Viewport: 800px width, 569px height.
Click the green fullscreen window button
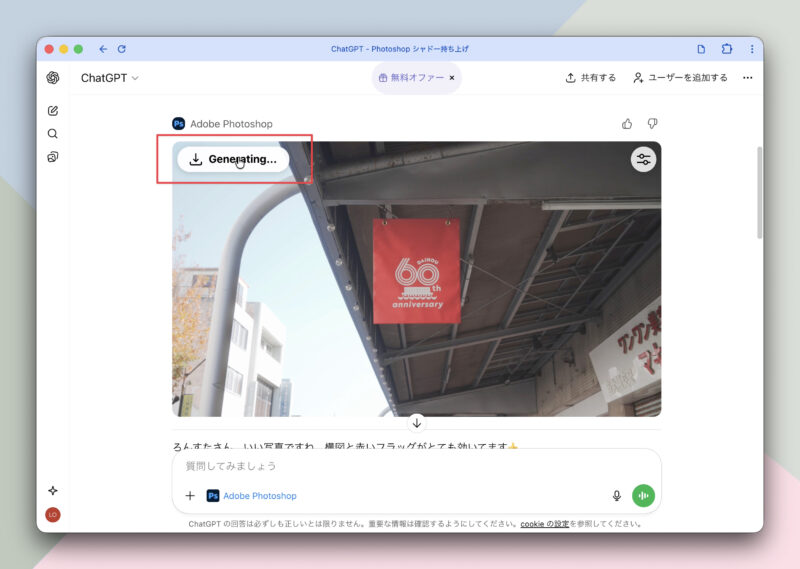point(78,49)
